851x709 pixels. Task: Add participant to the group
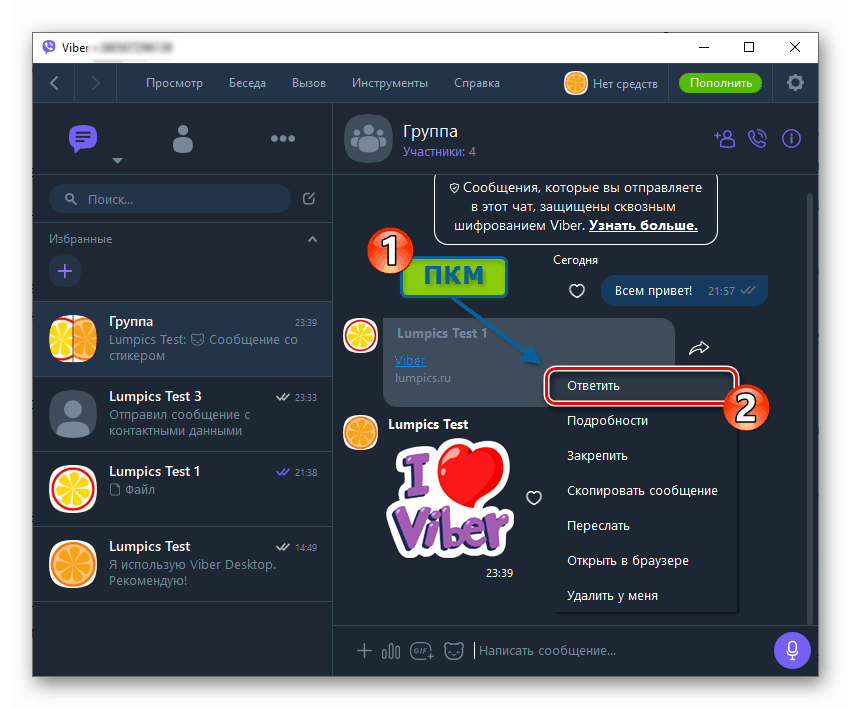pos(725,138)
